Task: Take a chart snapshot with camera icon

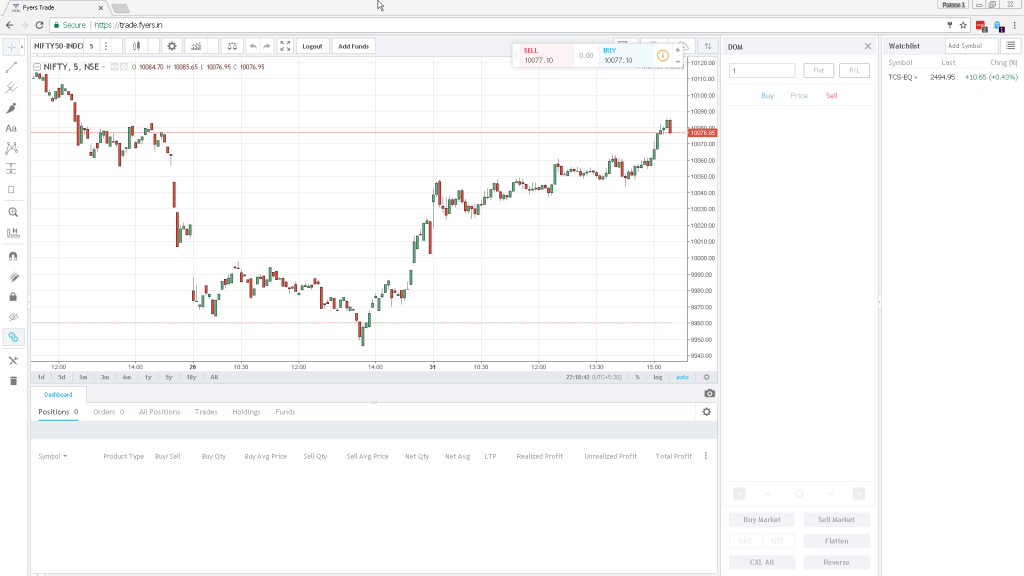Action: tap(710, 394)
